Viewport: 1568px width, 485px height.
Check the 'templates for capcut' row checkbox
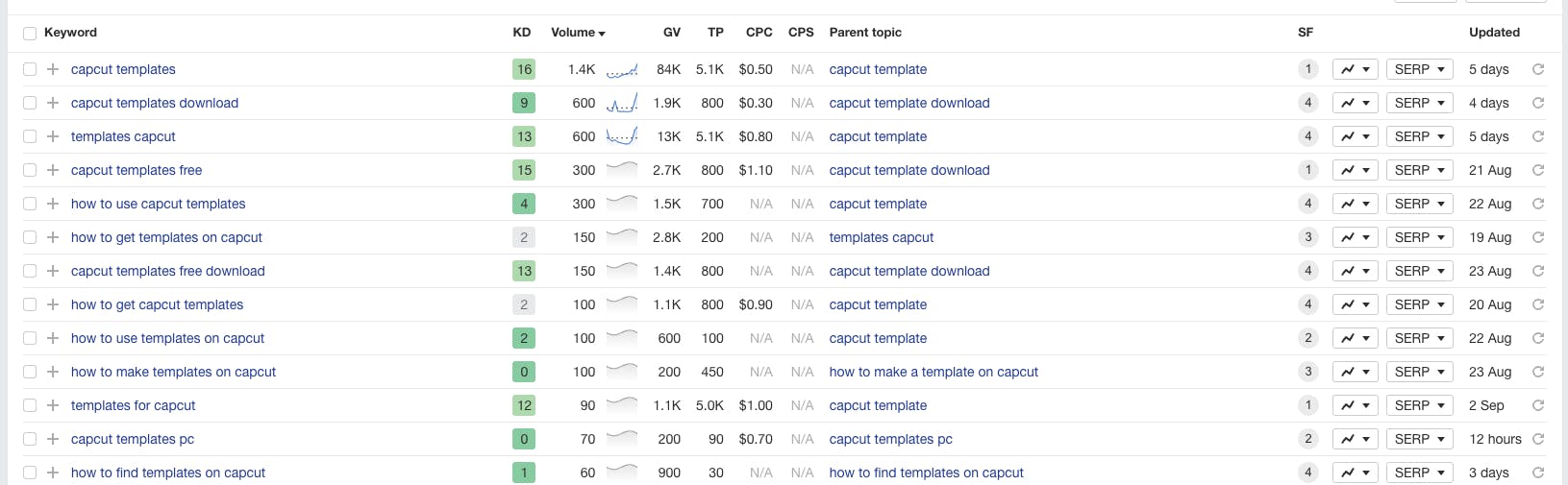pyautogui.click(x=30, y=405)
